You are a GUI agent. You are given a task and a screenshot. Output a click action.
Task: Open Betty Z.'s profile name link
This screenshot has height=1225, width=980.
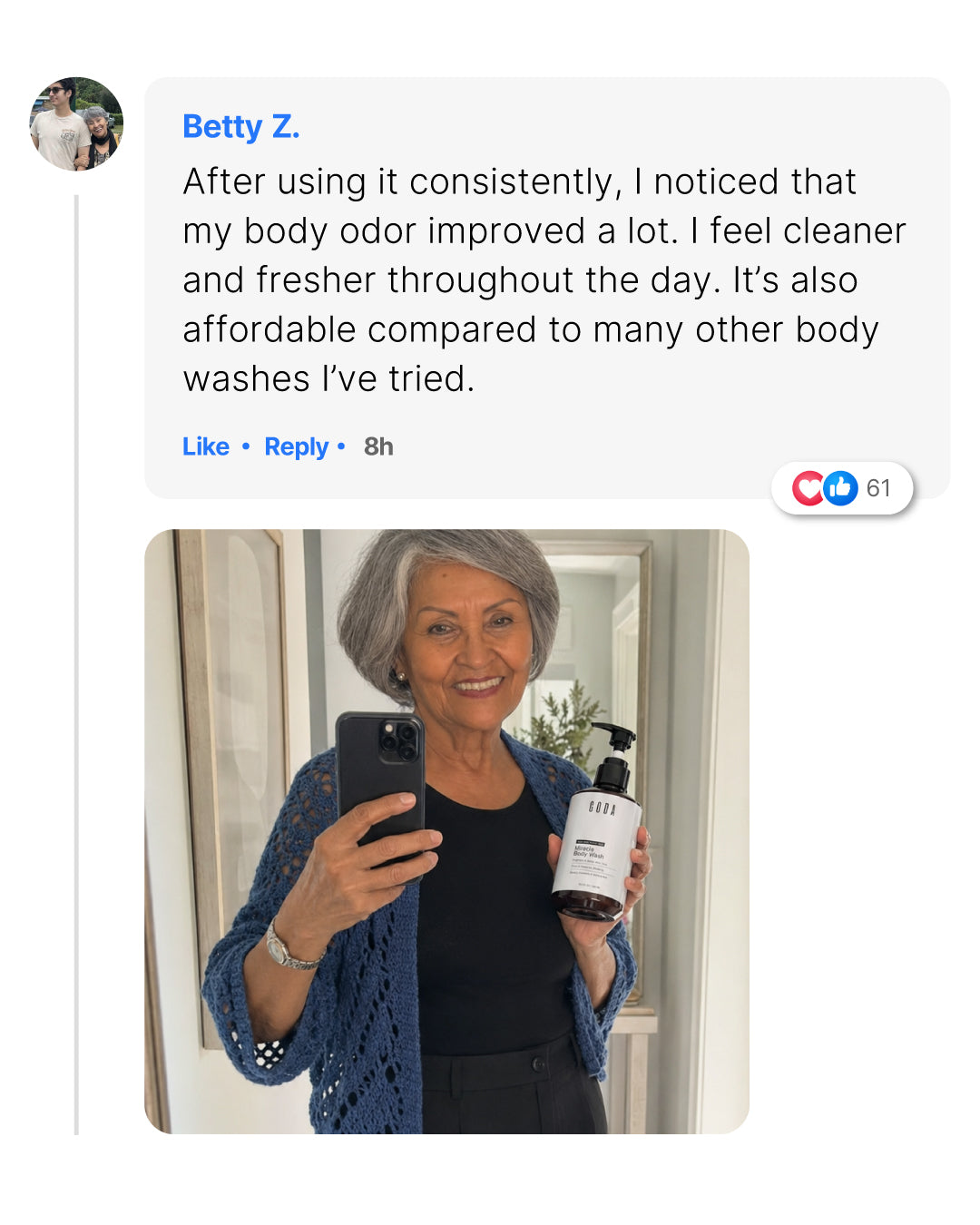coord(240,126)
